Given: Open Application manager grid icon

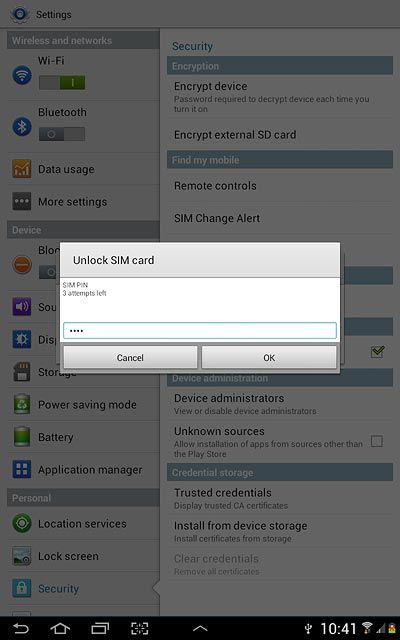Looking at the screenshot, I should pyautogui.click(x=22, y=469).
